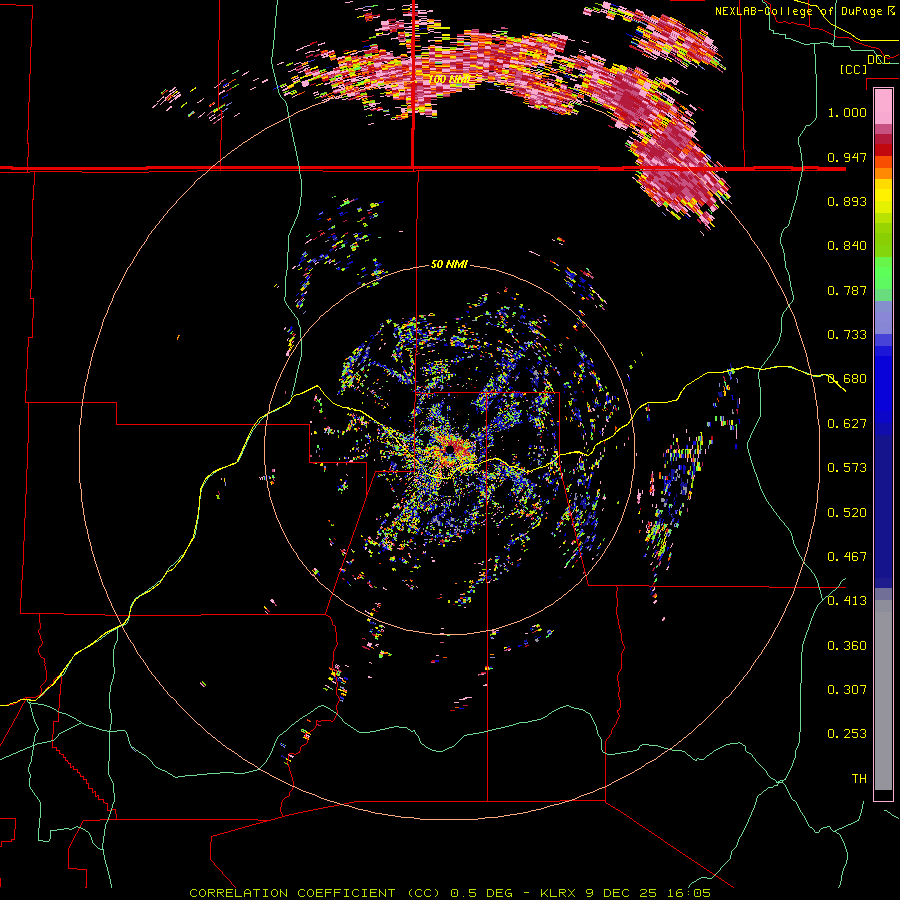
Task: Pick the gray band on color scale
Action: point(883,695)
